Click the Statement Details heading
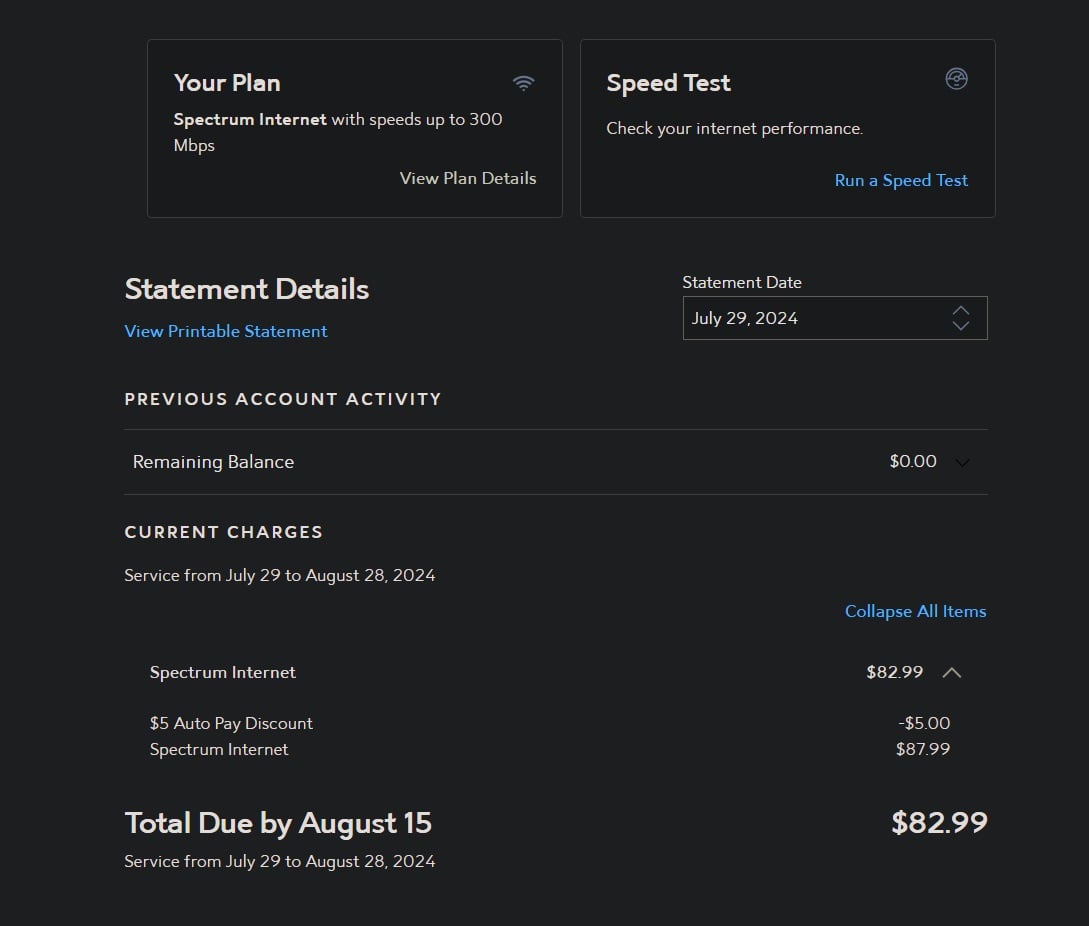The width and height of the screenshot is (1089, 926). (x=247, y=290)
